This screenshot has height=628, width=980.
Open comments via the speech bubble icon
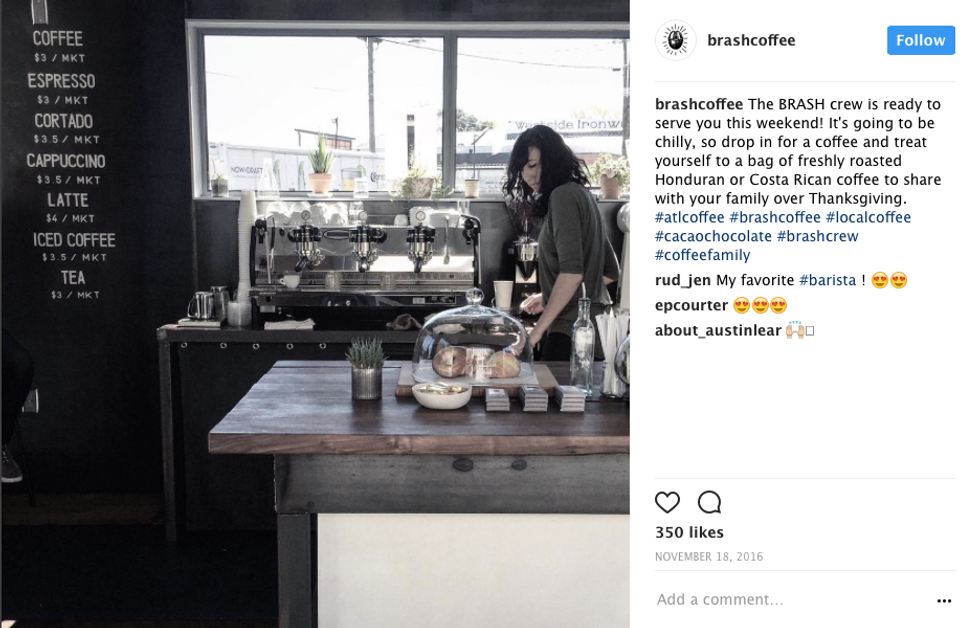[709, 502]
